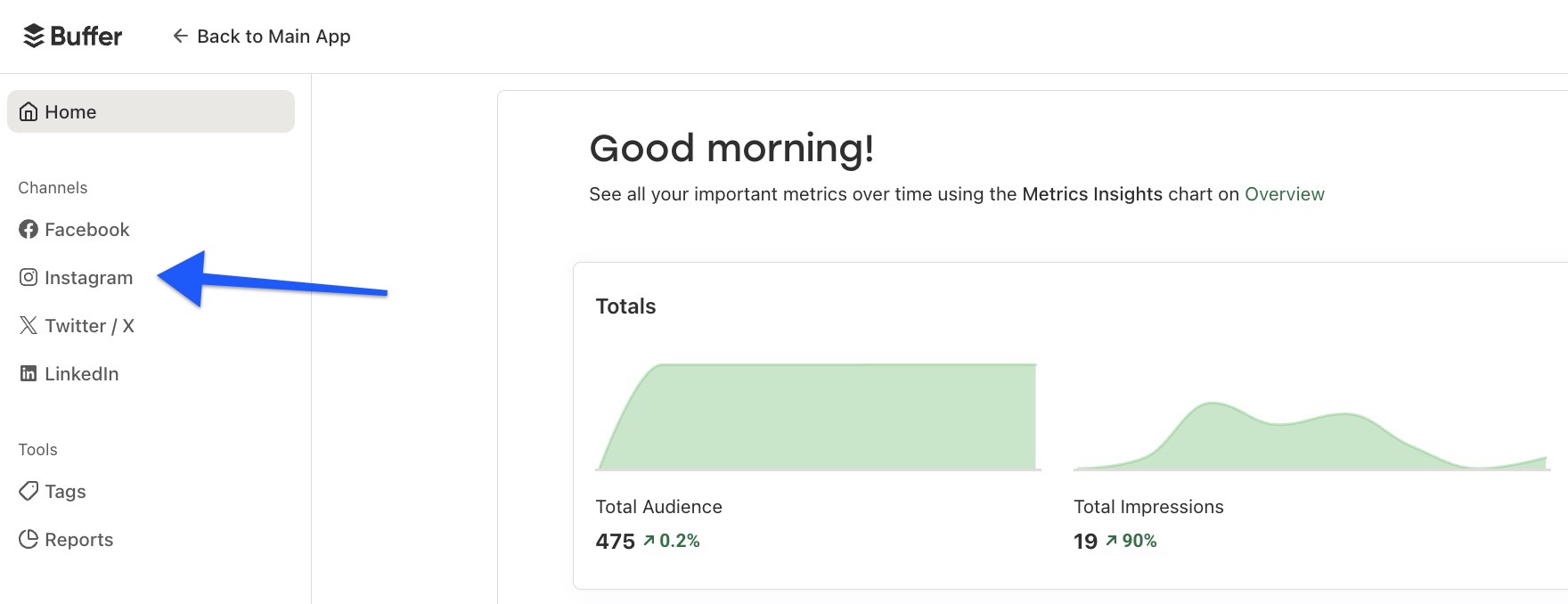Click the Reports pie chart icon
The height and width of the screenshot is (604, 1568).
point(29,540)
